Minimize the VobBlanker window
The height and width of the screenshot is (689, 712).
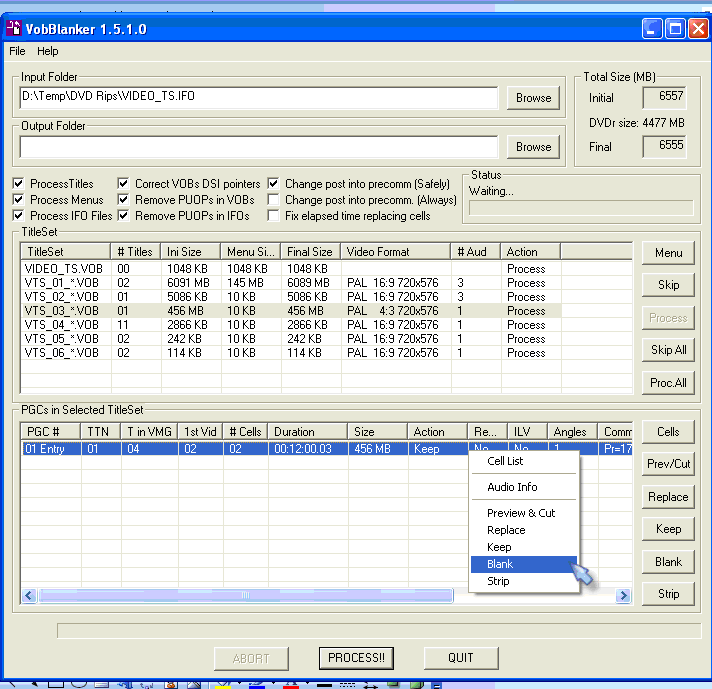[x=652, y=29]
